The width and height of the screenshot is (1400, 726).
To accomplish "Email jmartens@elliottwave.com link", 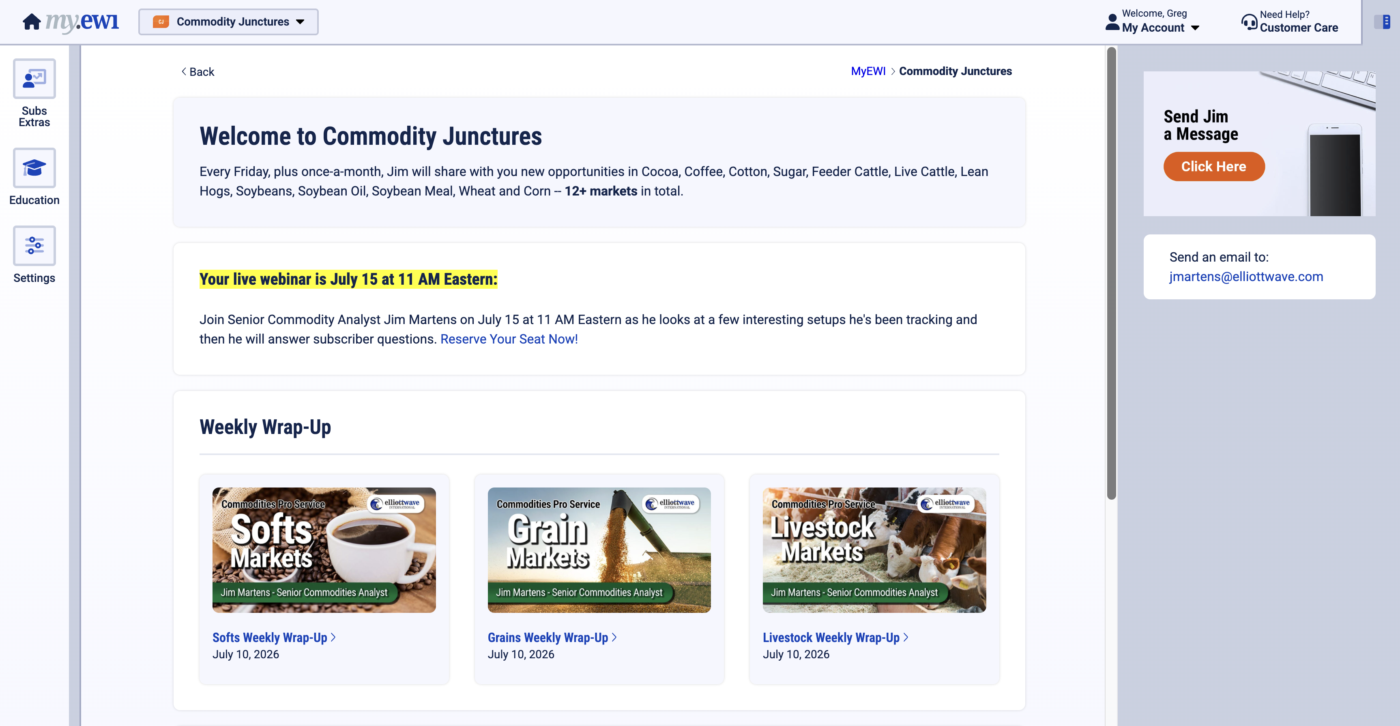I will [1246, 277].
